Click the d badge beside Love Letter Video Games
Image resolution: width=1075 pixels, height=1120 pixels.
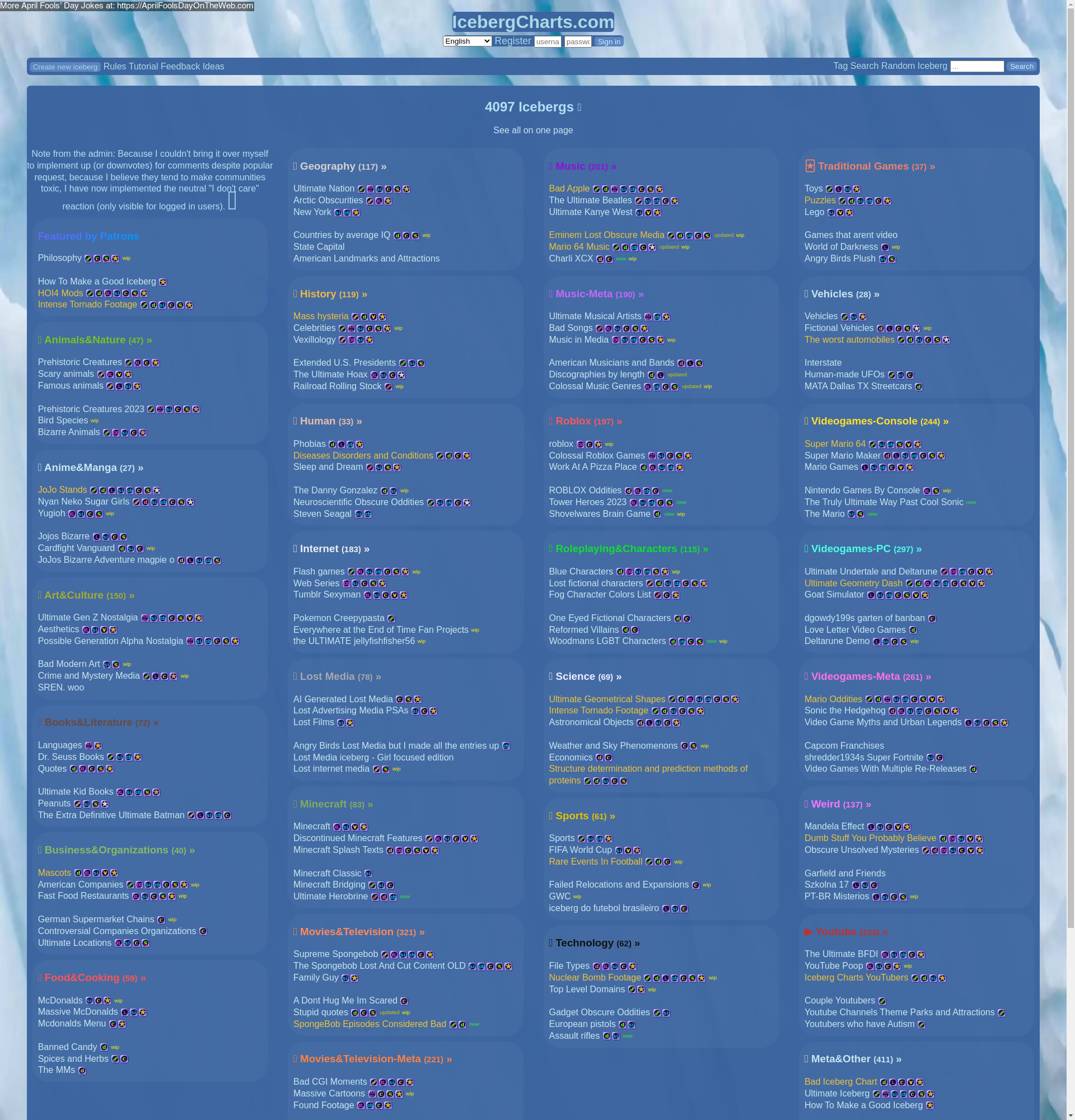[x=913, y=631]
